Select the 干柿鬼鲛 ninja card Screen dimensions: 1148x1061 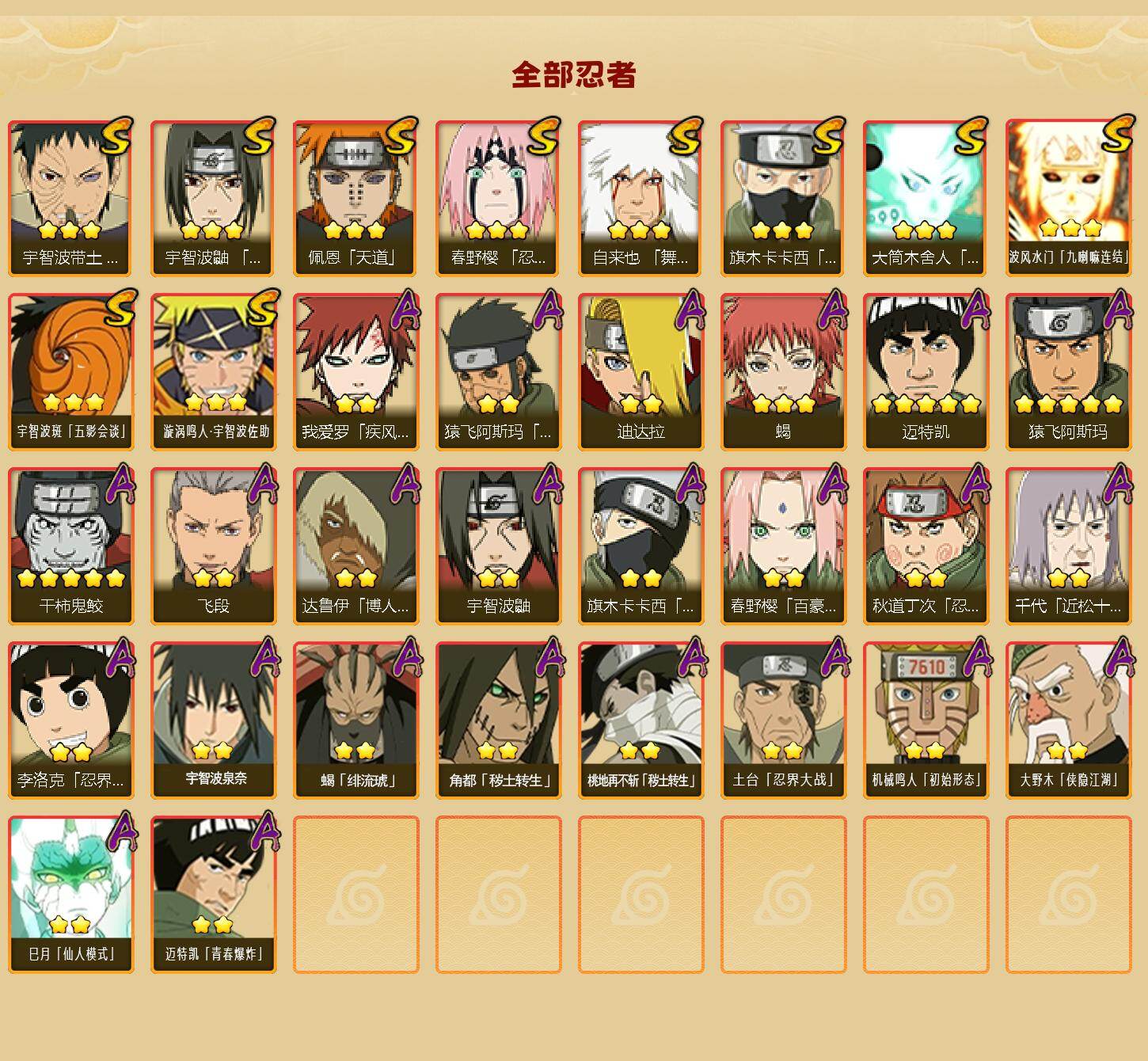pyautogui.click(x=70, y=546)
